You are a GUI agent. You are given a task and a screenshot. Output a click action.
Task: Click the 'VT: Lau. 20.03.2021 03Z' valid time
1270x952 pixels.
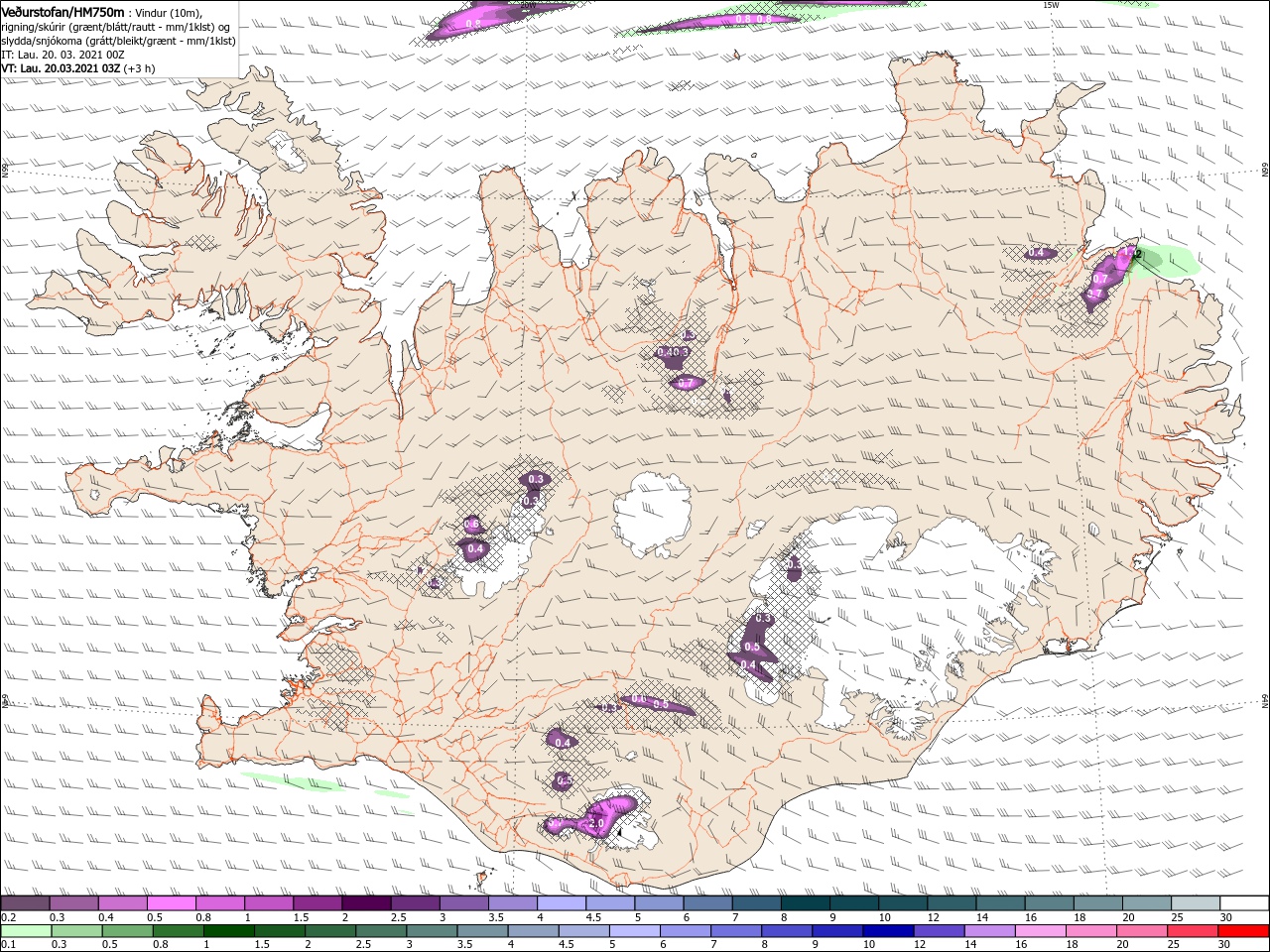(62, 68)
